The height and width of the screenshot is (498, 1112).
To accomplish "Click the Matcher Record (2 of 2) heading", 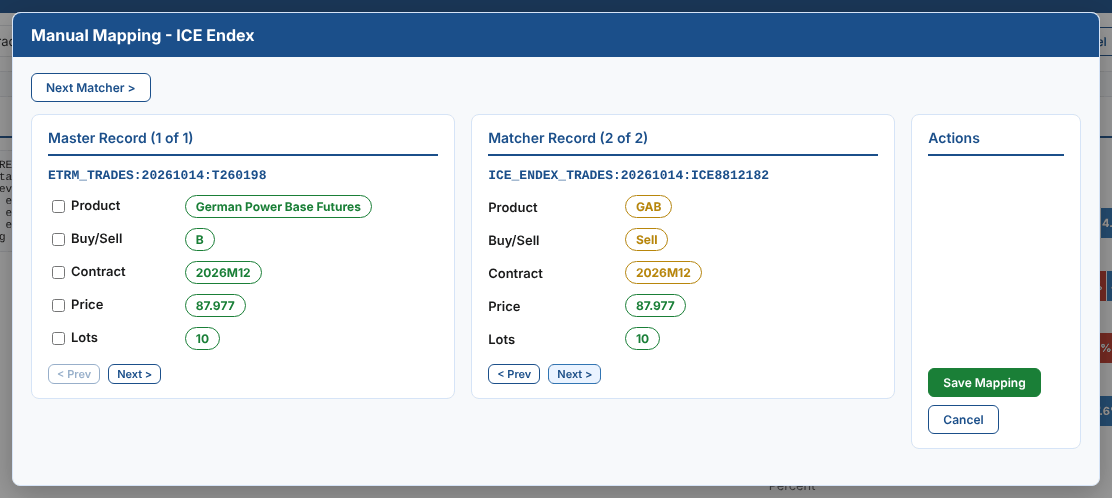I will click(568, 138).
